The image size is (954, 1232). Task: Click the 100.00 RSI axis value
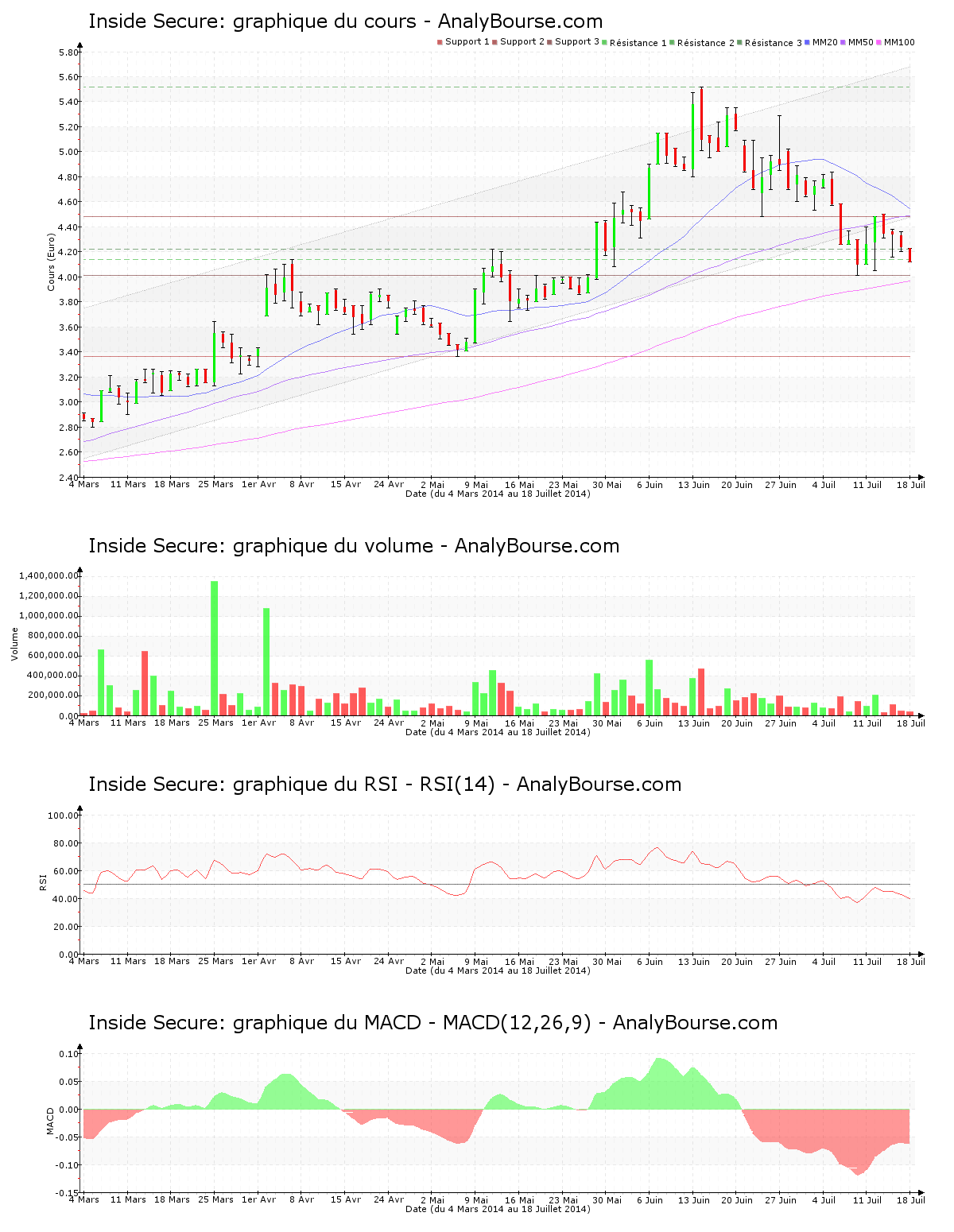click(64, 816)
